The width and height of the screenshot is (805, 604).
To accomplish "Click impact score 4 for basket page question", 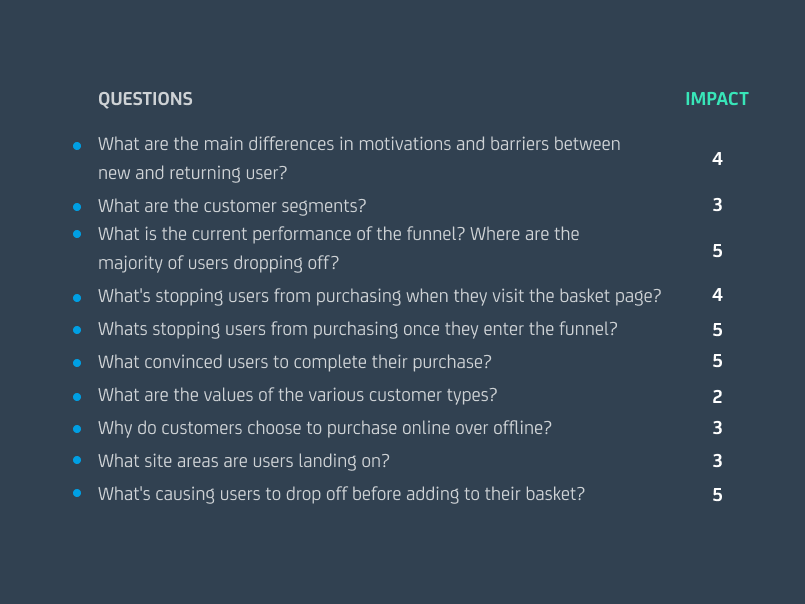I will 717,296.
